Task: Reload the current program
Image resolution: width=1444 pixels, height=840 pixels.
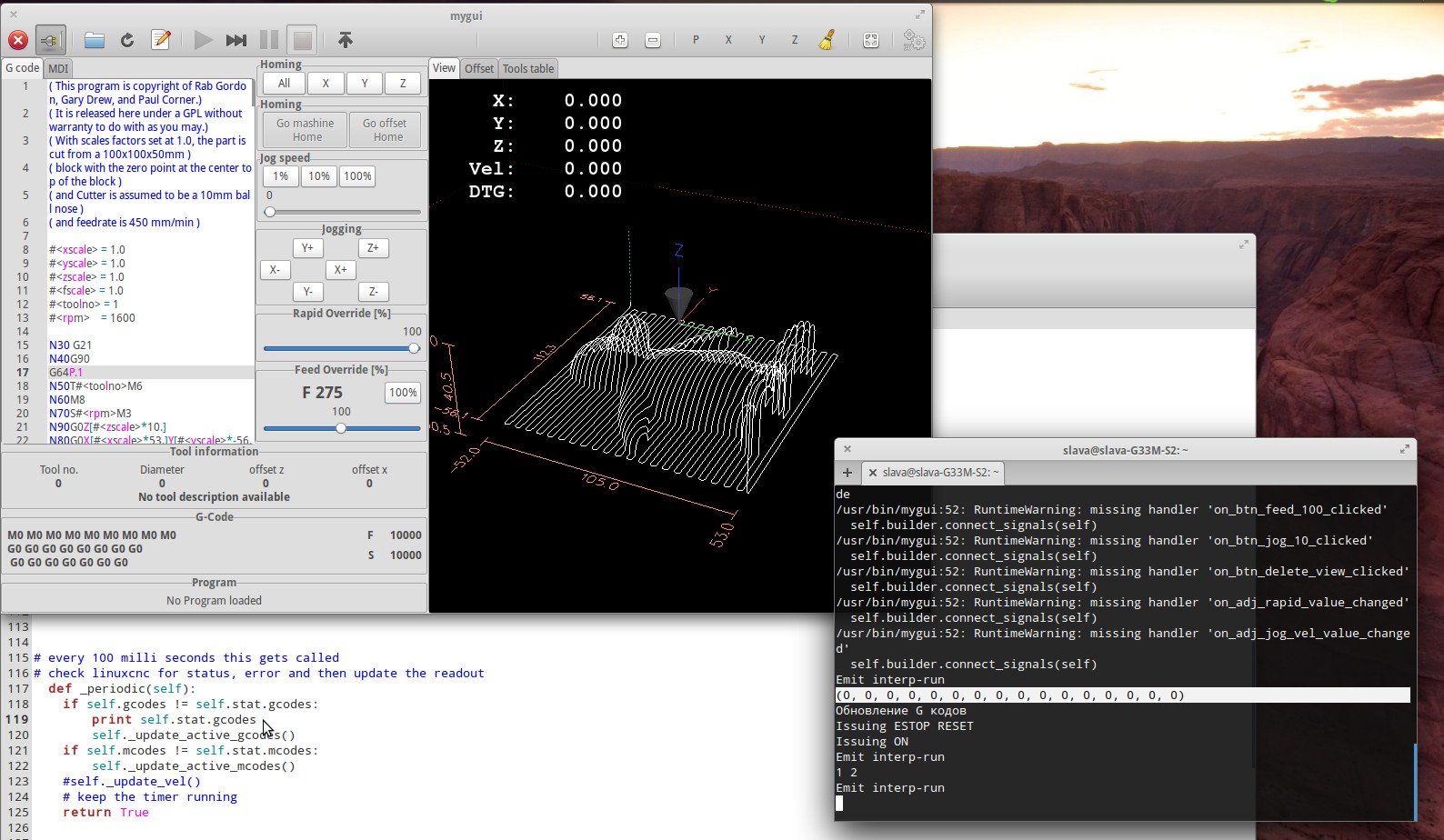Action: click(127, 40)
